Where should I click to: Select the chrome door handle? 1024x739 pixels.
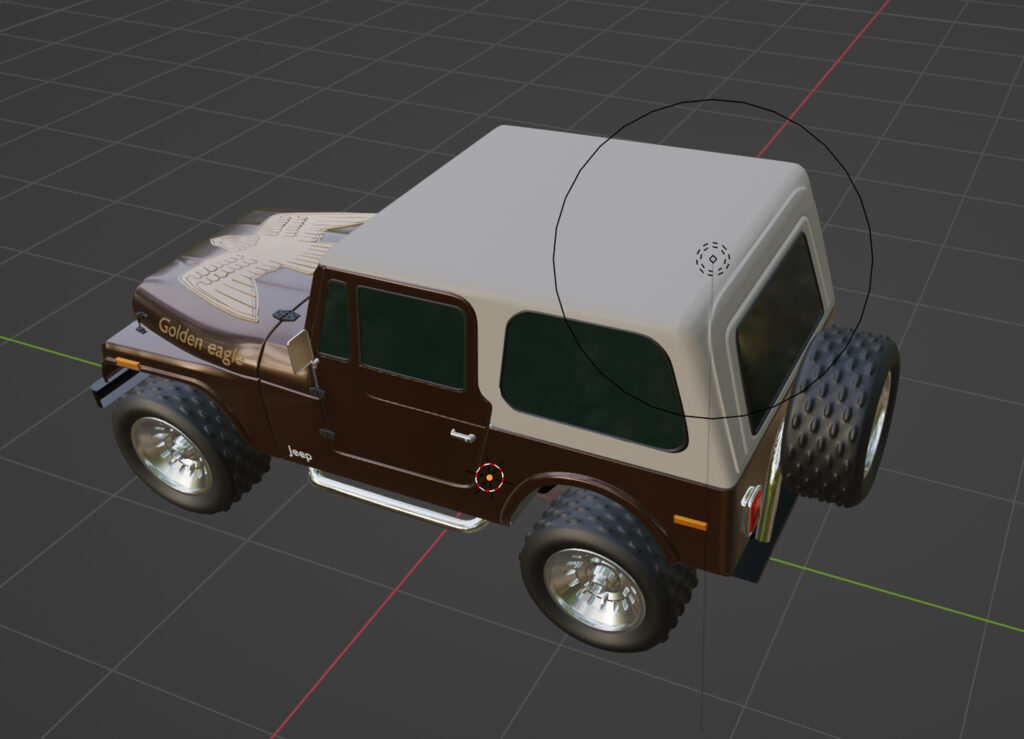point(462,435)
